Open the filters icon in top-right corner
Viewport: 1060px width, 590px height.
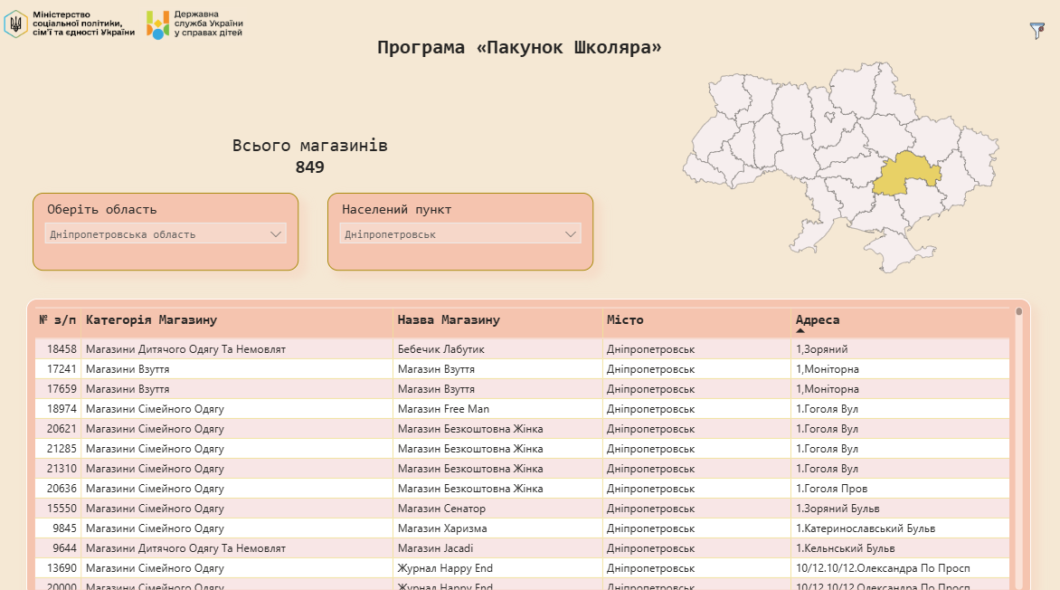pos(1037,31)
